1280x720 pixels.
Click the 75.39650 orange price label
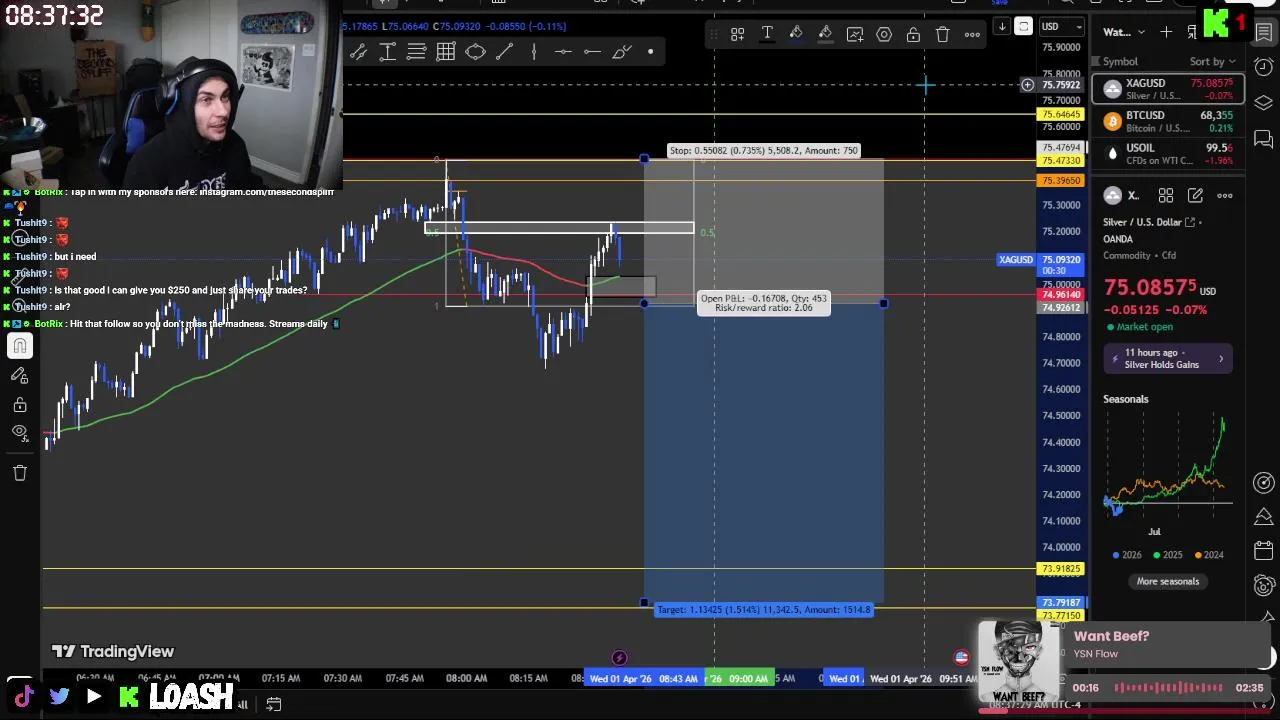point(1061,181)
